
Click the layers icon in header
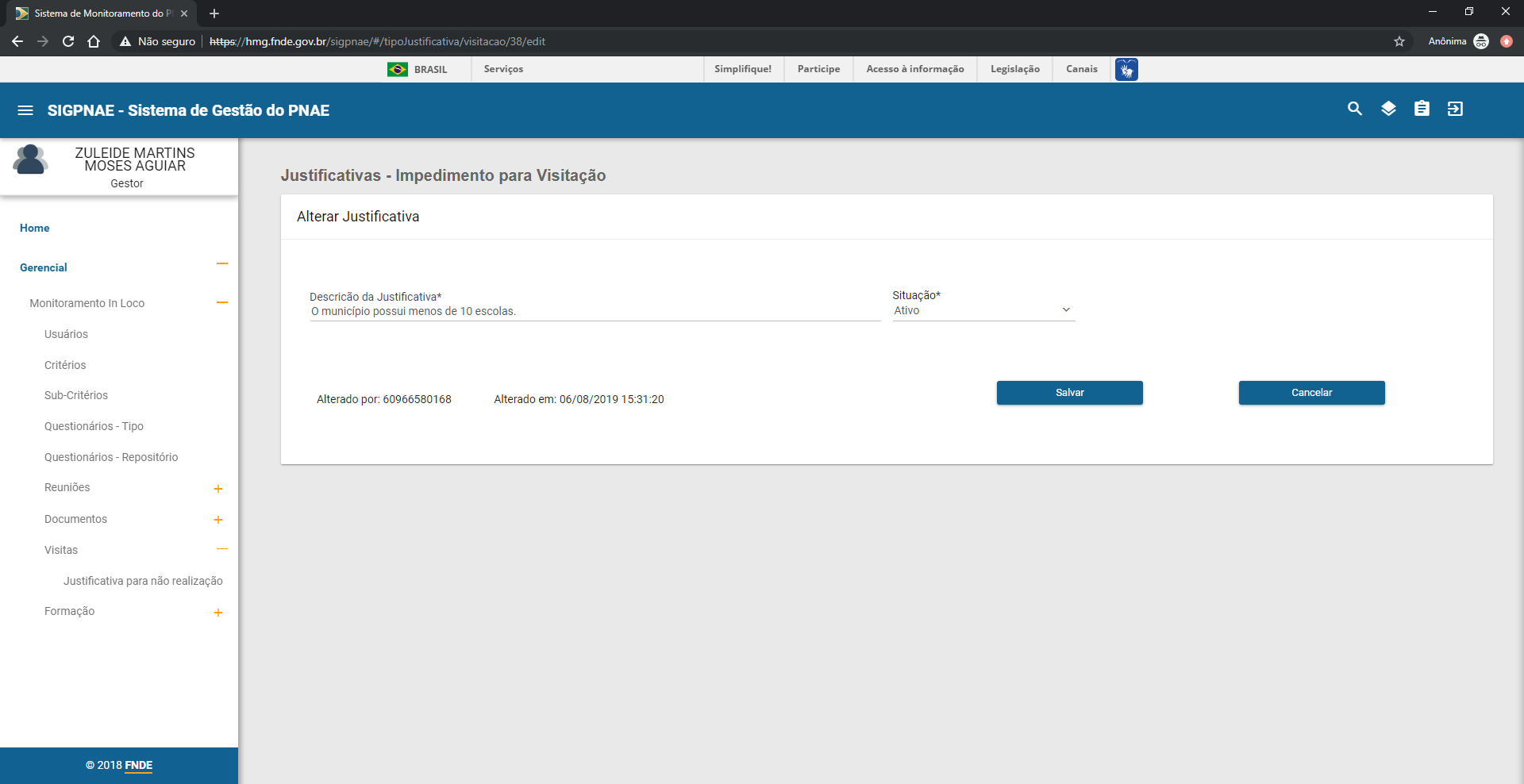pyautogui.click(x=1387, y=109)
